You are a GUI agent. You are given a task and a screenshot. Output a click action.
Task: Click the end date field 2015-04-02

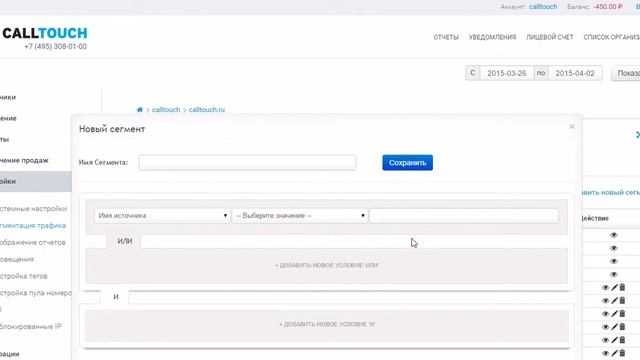click(575, 73)
